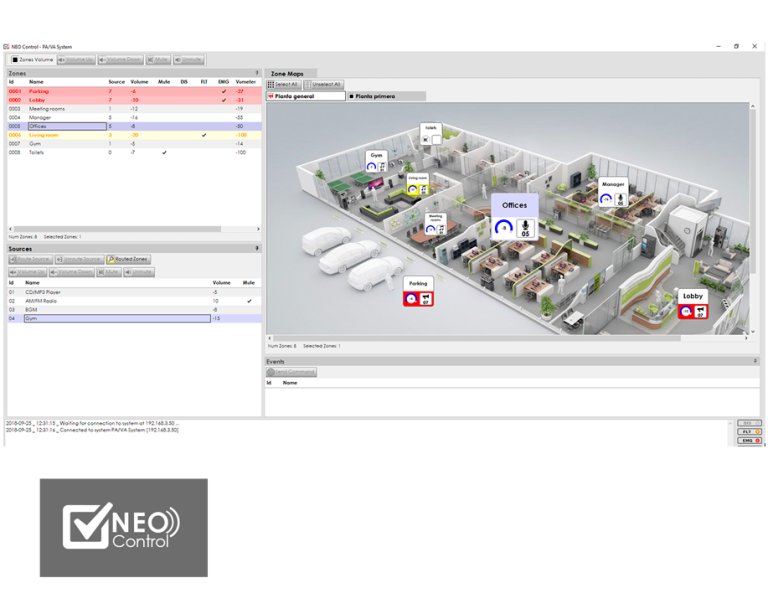Select the Parking zone widget on map
This screenshot has height=614, width=768.
418,293
